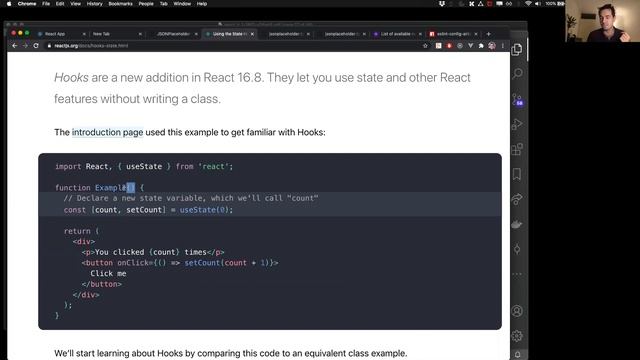Open the Bookmarks menu

[120, 4]
